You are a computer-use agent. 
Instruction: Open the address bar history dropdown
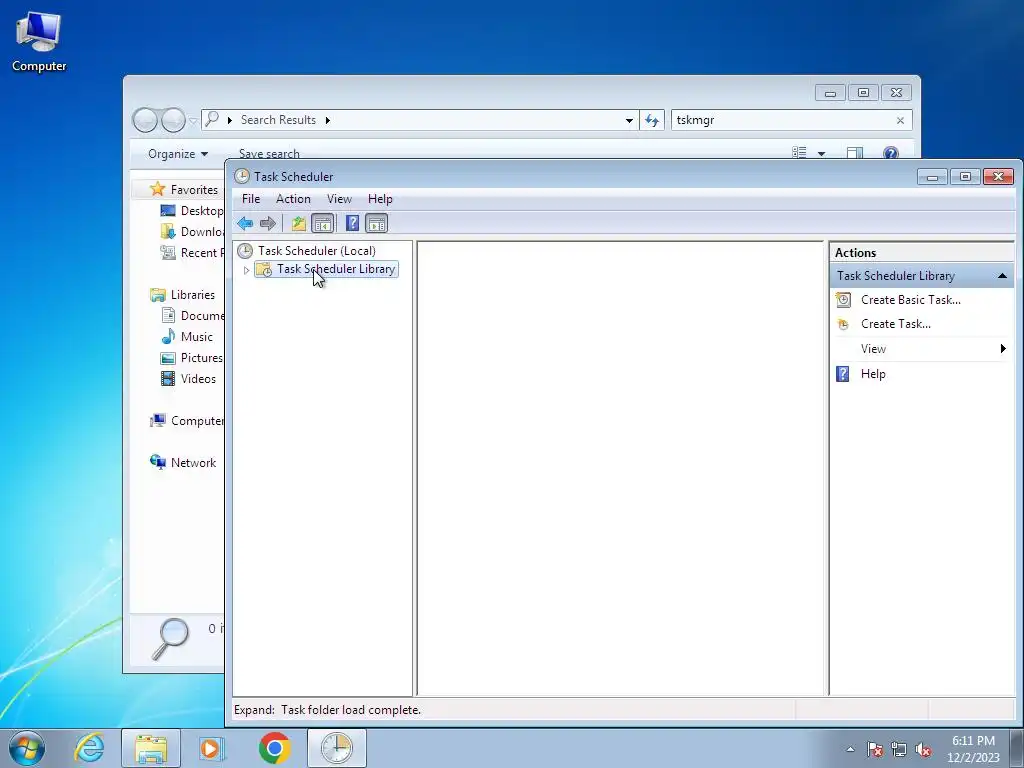(x=629, y=121)
